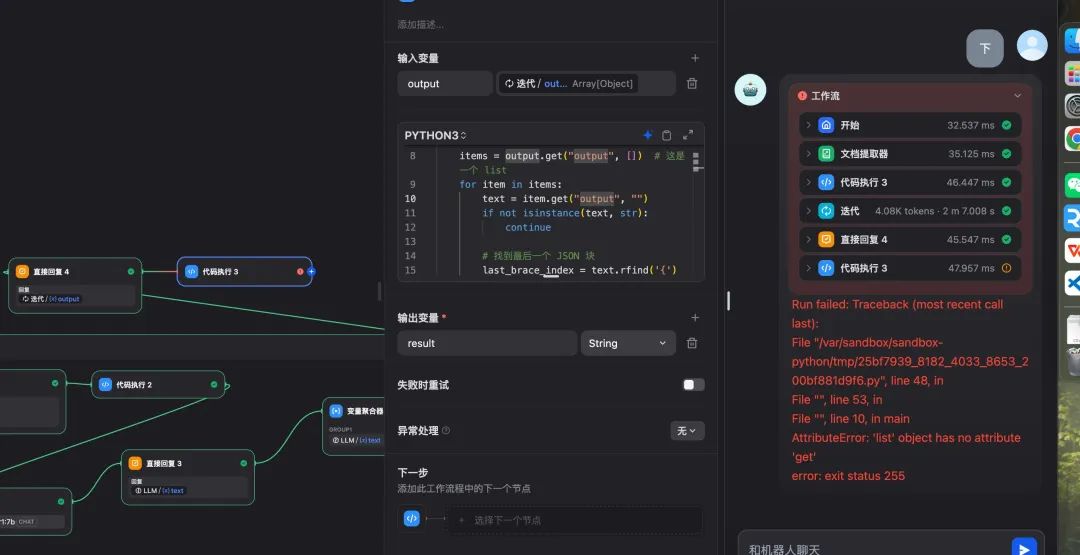
Task: Click the green check on 开始 row
Action: coord(1006,125)
